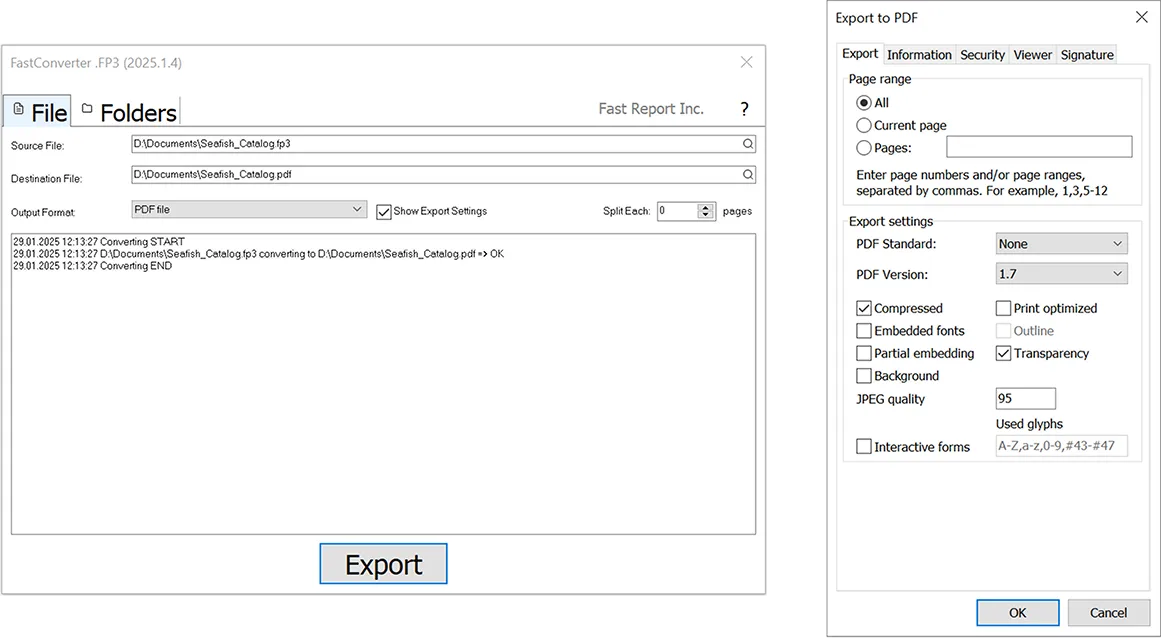
Task: Enable the Interactive forms checkbox
Action: click(863, 446)
